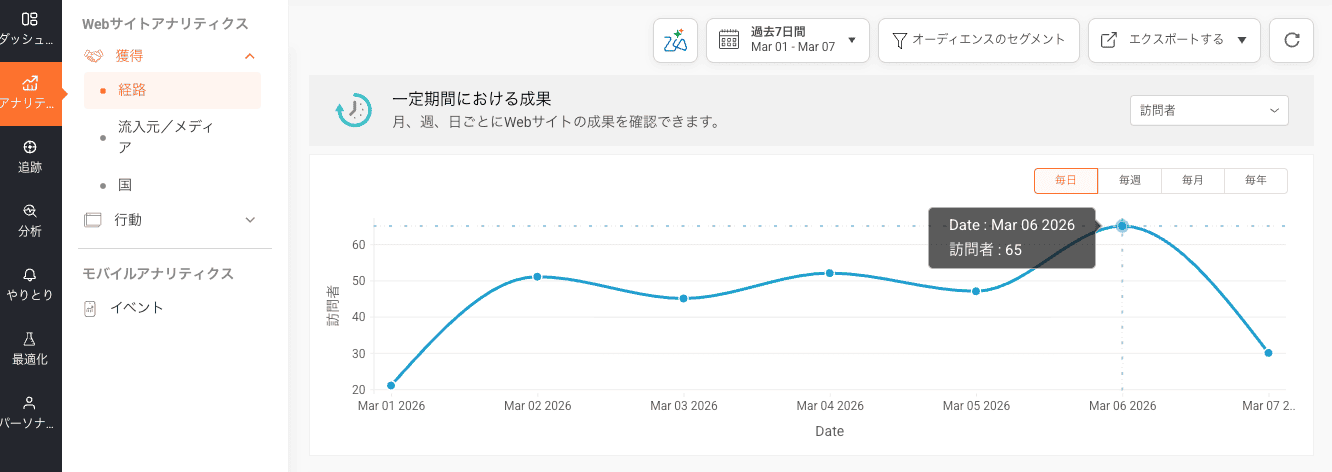Open the 分析 analysis section

[x=30, y=220]
